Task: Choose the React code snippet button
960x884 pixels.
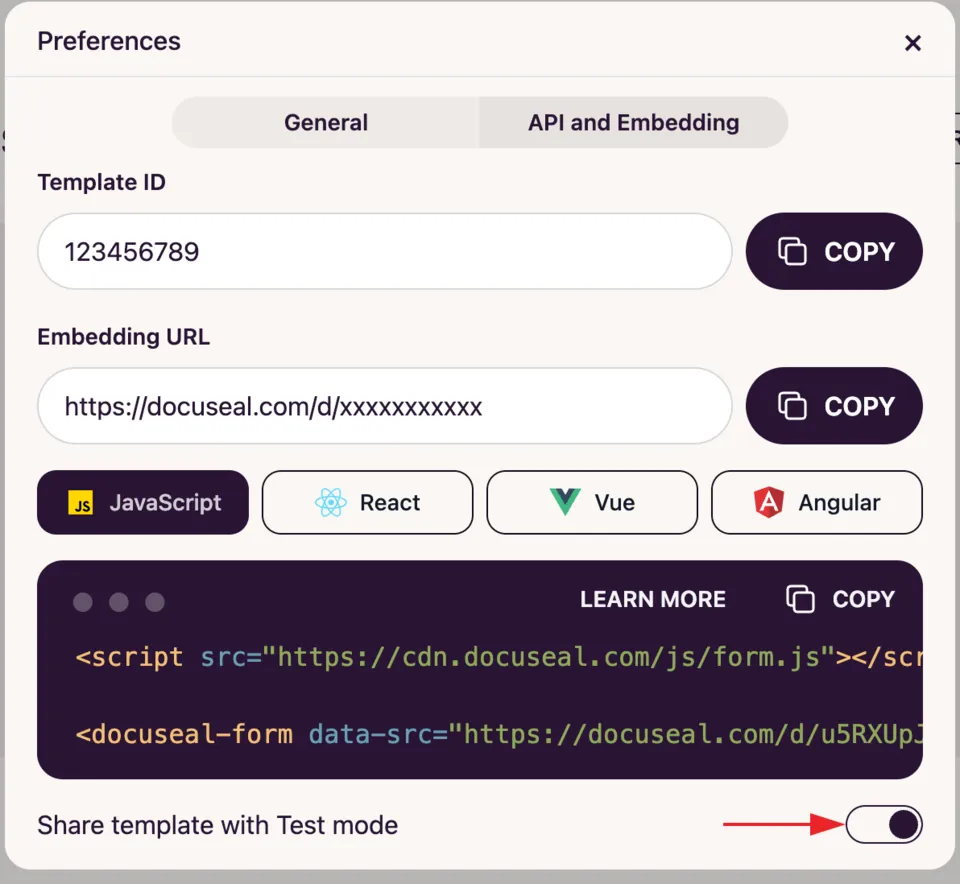Action: tap(367, 503)
